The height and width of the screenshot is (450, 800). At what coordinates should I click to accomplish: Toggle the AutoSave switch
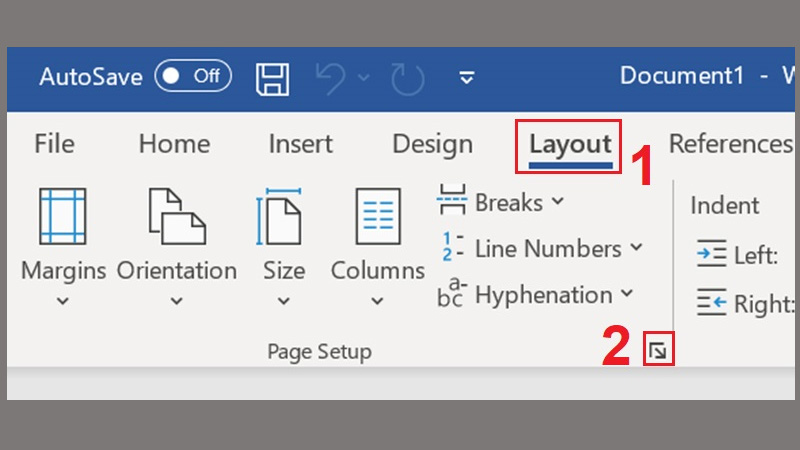193,76
